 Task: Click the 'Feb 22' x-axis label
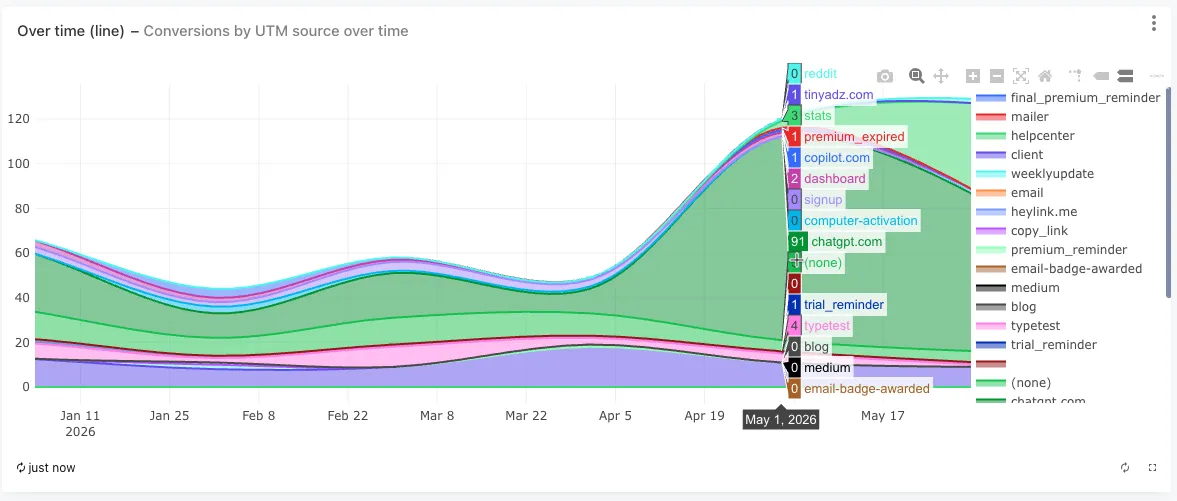pos(348,415)
